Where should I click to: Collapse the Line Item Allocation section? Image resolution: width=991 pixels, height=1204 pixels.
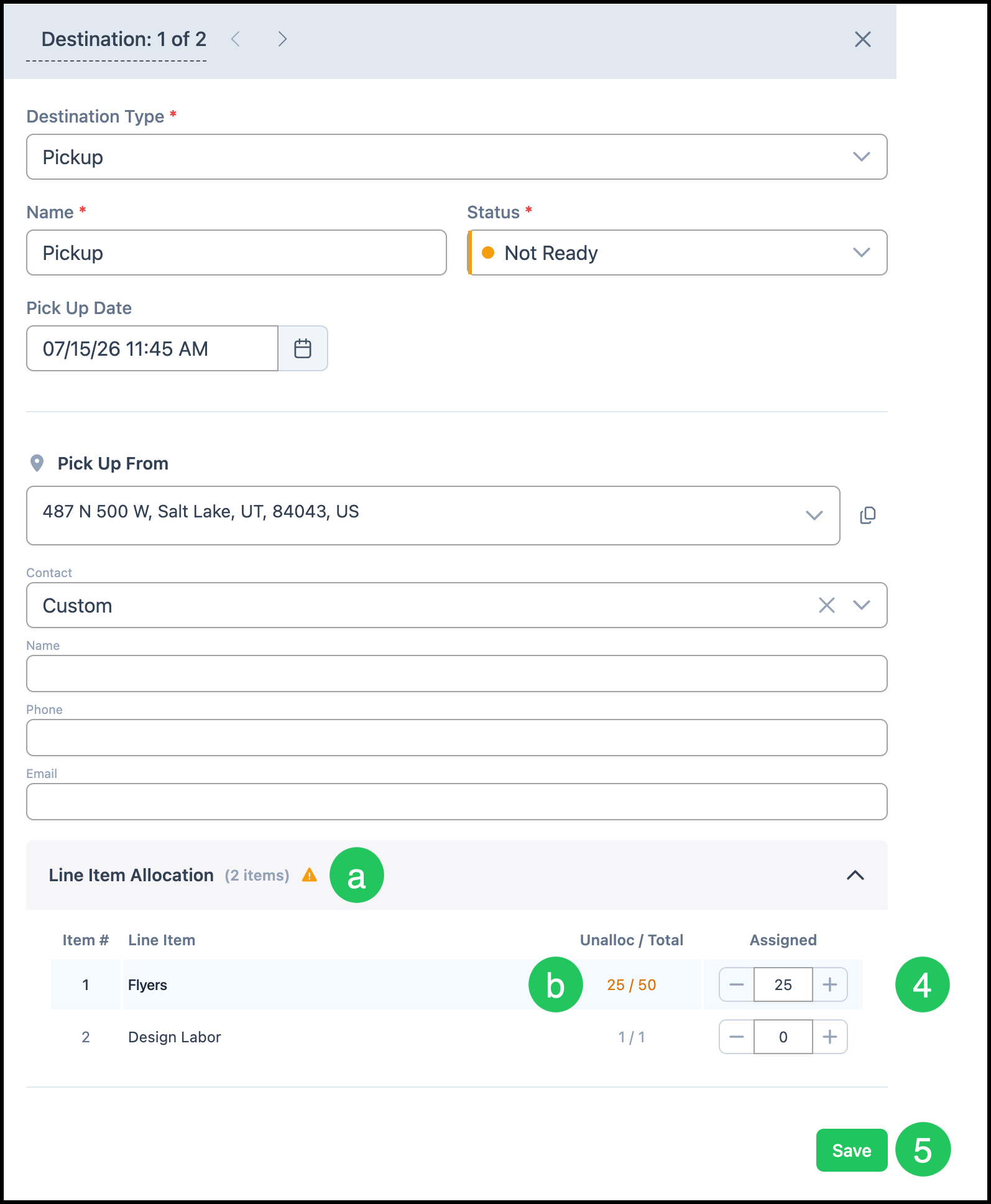point(855,875)
